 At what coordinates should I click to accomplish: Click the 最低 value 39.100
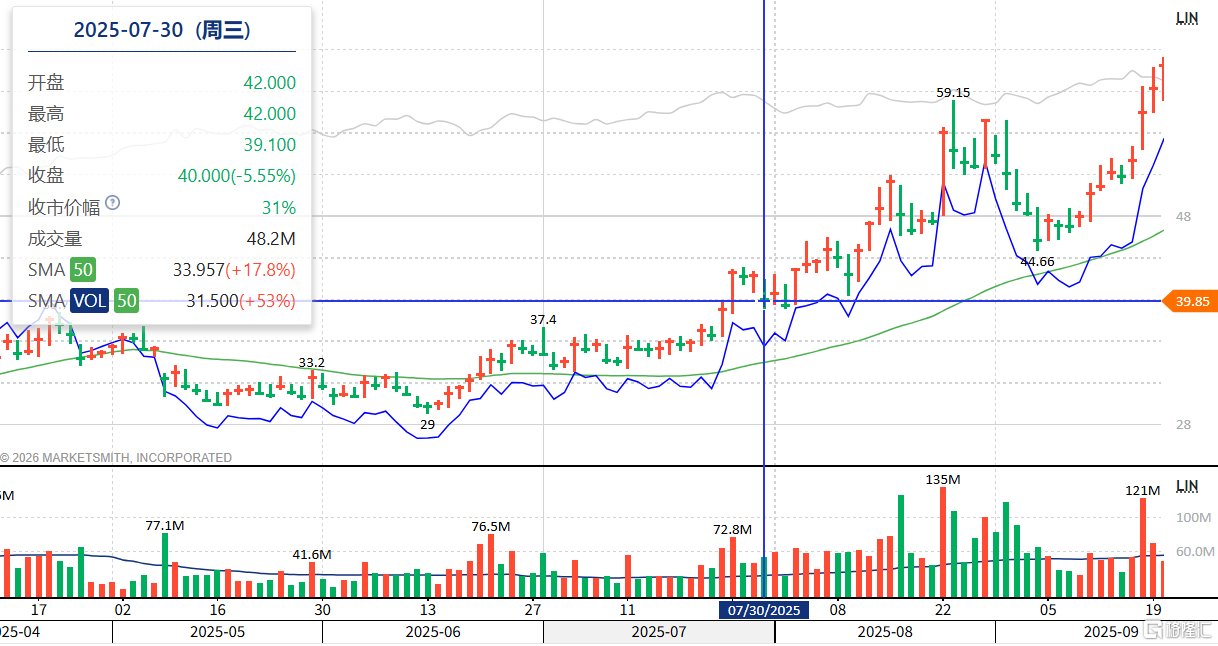[x=270, y=145]
